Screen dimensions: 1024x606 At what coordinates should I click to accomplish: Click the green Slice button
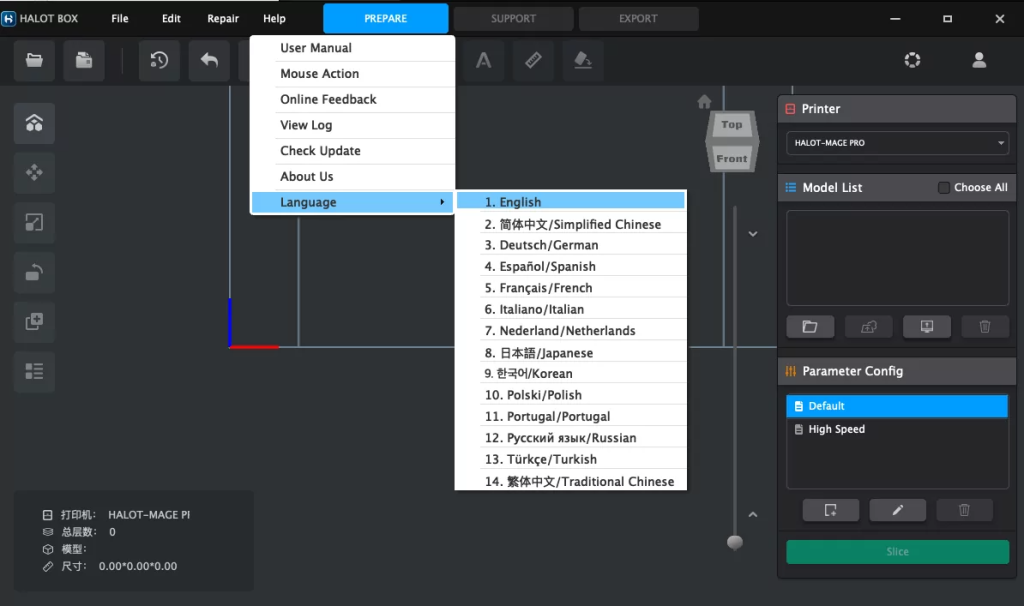[897, 552]
